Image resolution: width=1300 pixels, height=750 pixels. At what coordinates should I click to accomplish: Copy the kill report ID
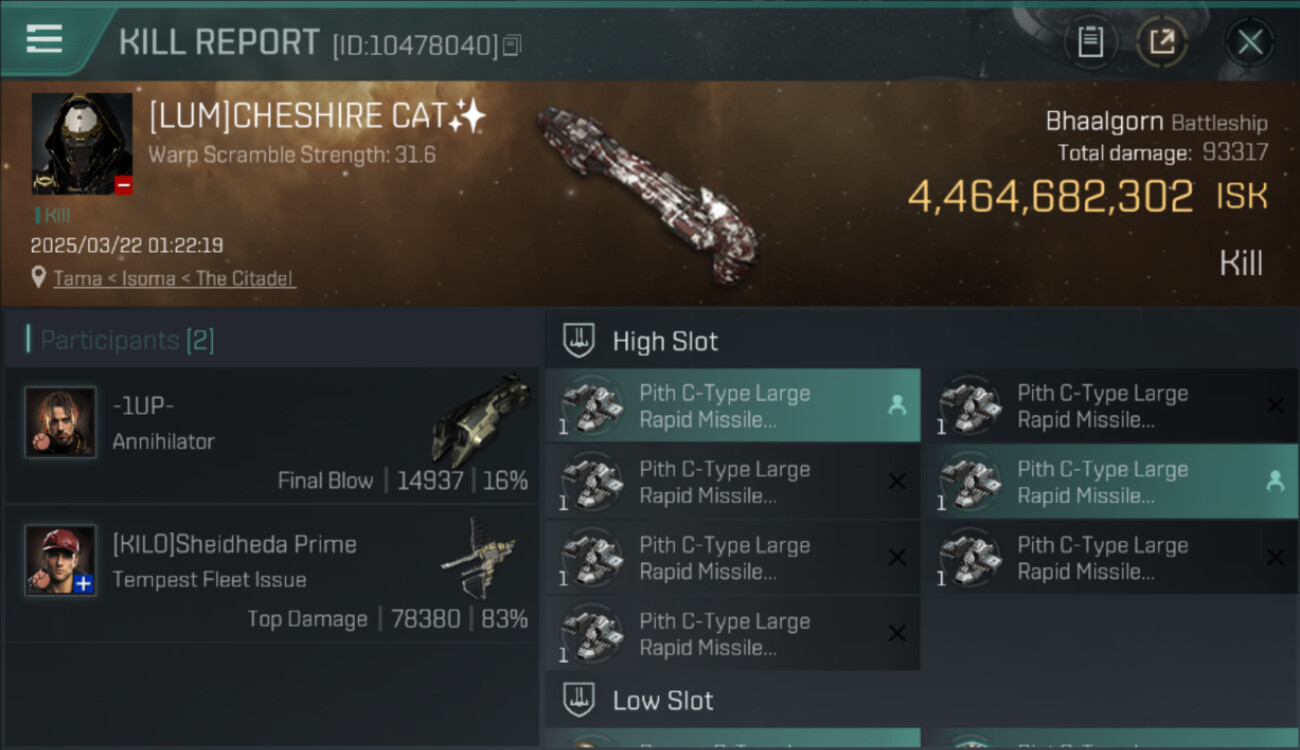512,45
